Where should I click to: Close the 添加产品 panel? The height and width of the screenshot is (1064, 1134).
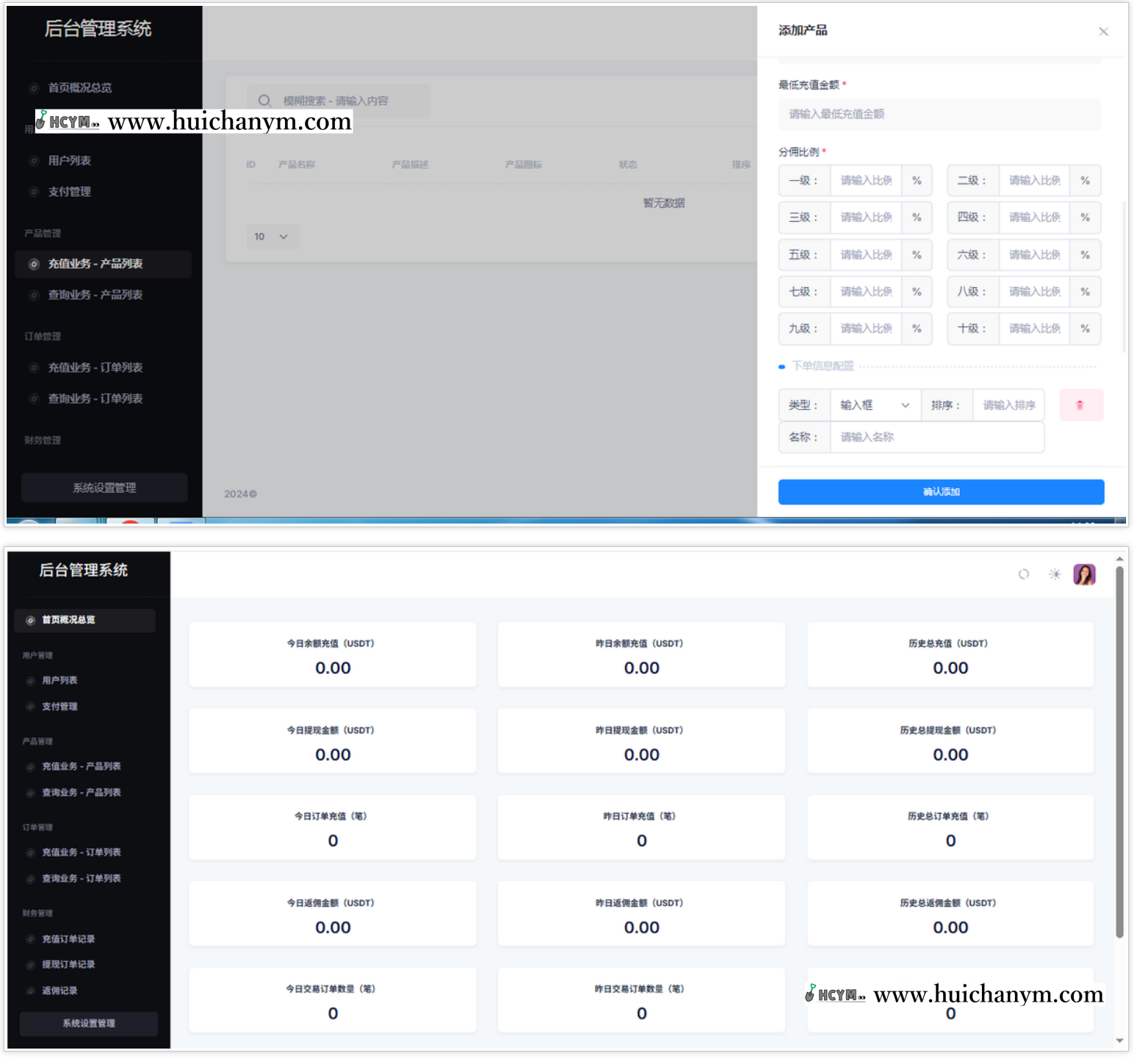(x=1102, y=32)
